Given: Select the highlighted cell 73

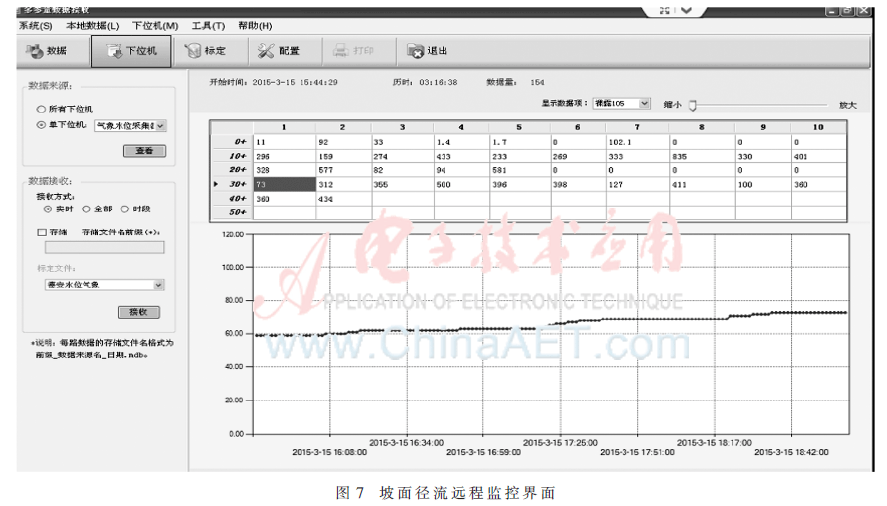Looking at the screenshot, I should point(285,185).
